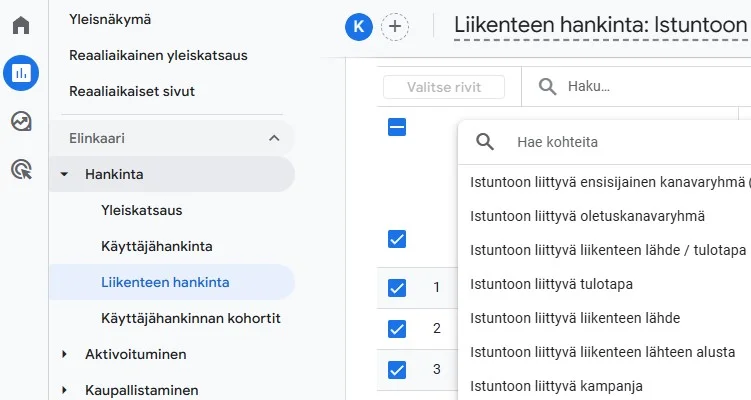Collapse the Hankinta tree arrow
The image size is (751, 400).
(65, 174)
